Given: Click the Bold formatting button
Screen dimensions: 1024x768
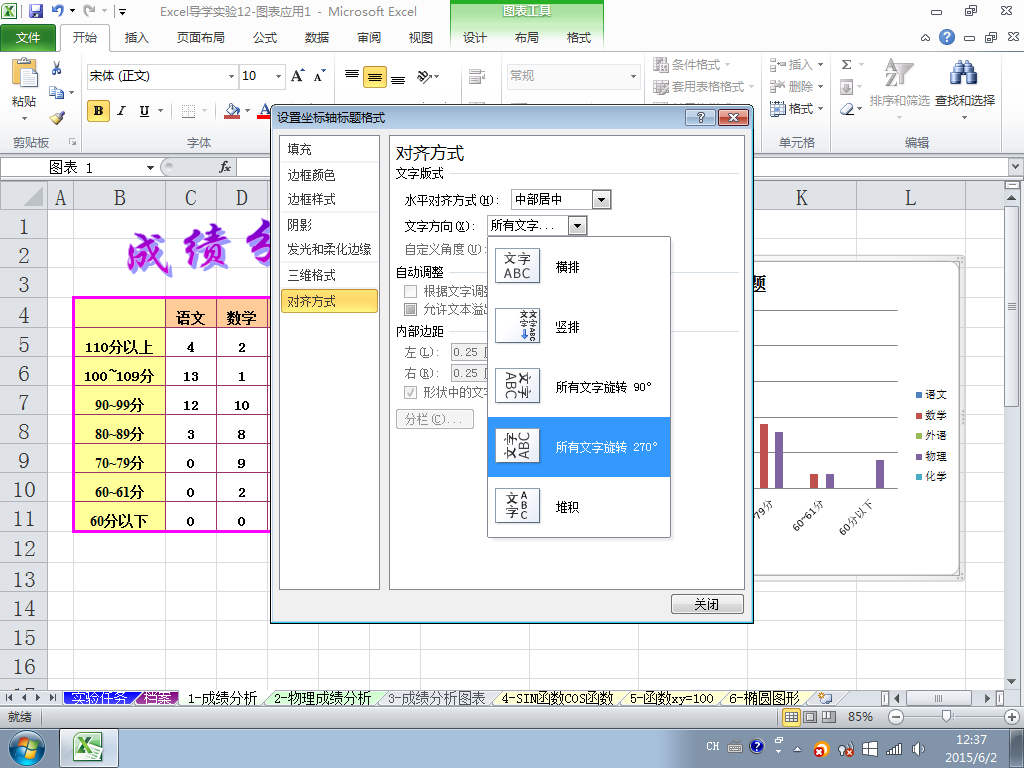Looking at the screenshot, I should (98, 111).
